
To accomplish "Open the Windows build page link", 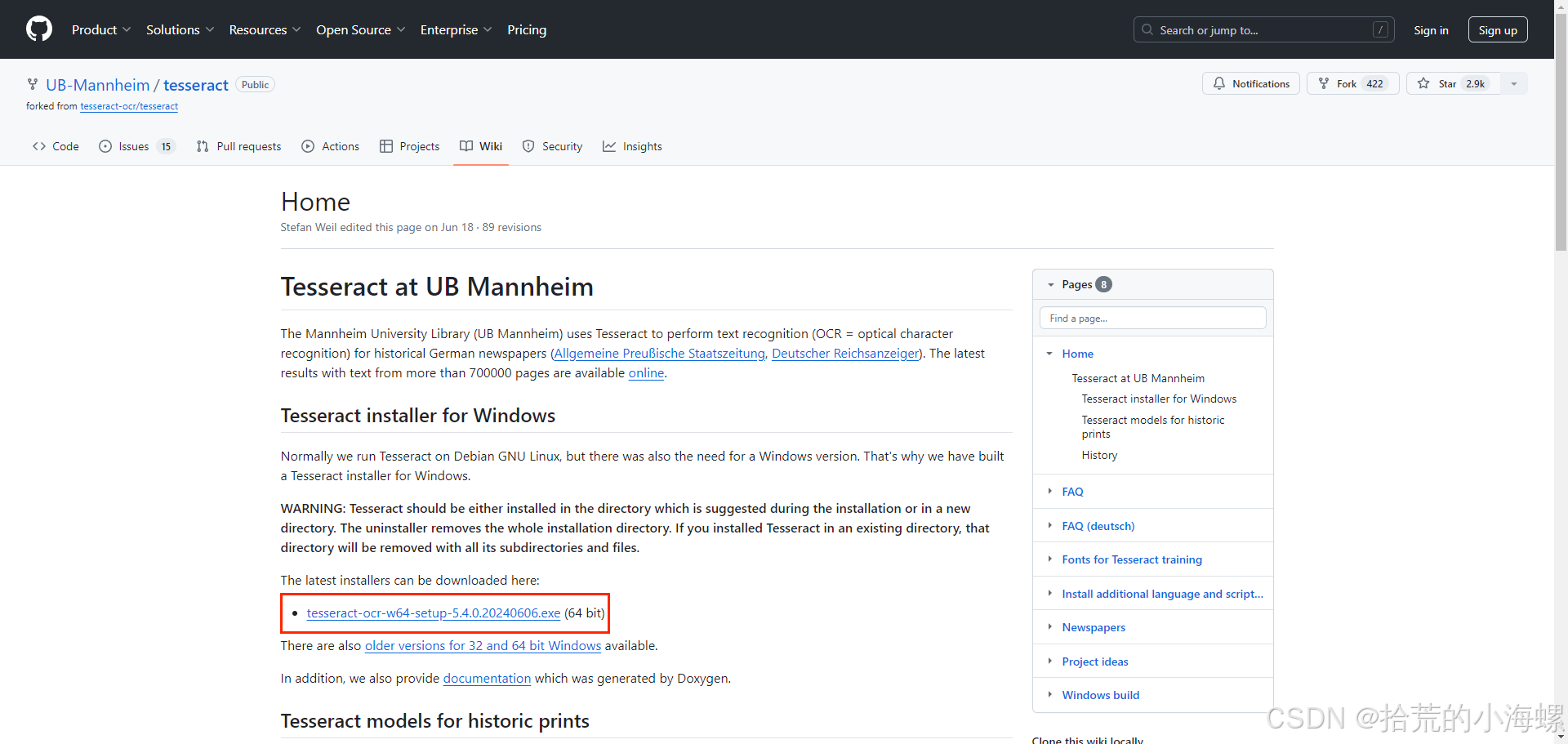I will 1100,695.
